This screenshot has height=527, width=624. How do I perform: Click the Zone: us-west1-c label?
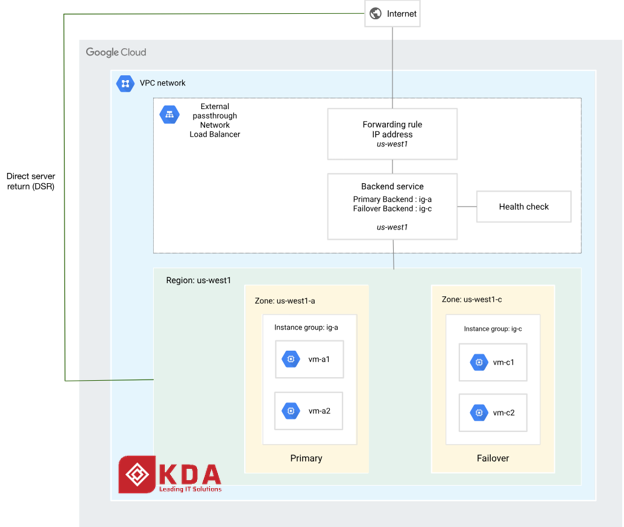click(x=472, y=299)
